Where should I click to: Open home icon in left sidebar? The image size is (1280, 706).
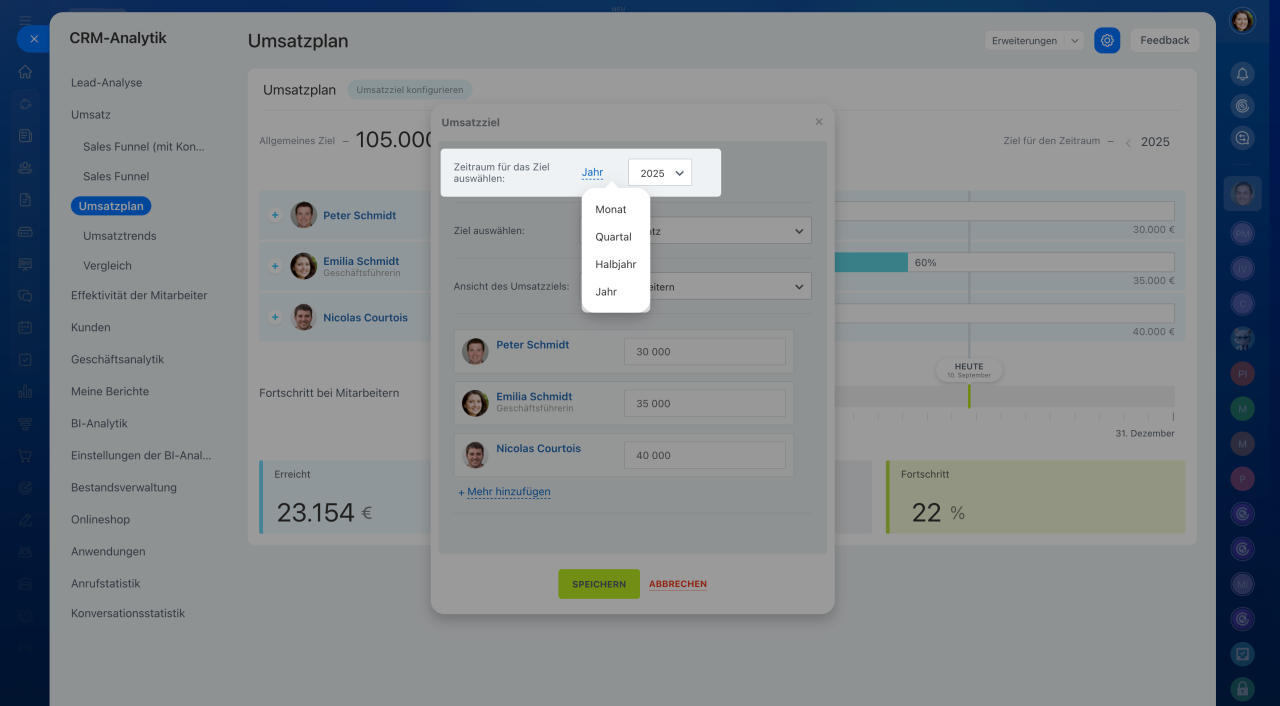pyautogui.click(x=25, y=72)
